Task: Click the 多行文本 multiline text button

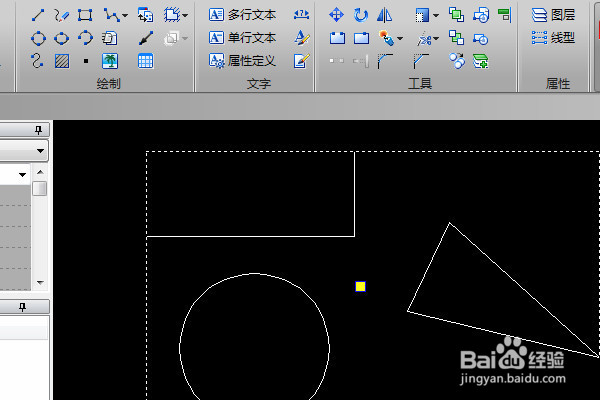Action: point(242,15)
